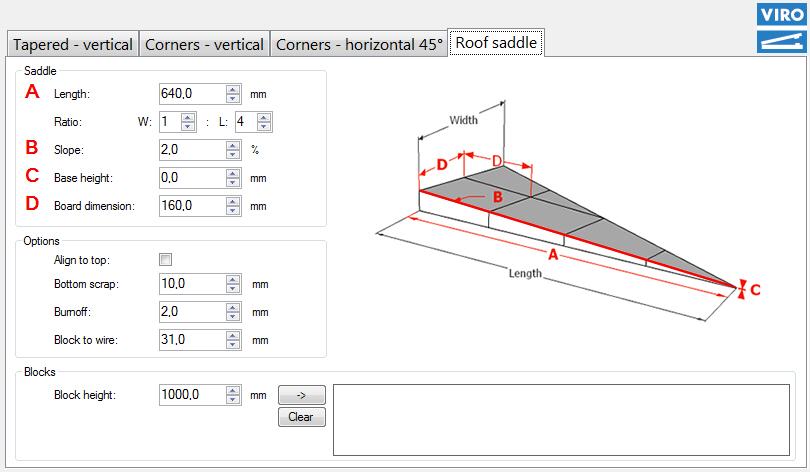Open the Corners - vertical tab
This screenshot has width=810, height=472.
(204, 45)
